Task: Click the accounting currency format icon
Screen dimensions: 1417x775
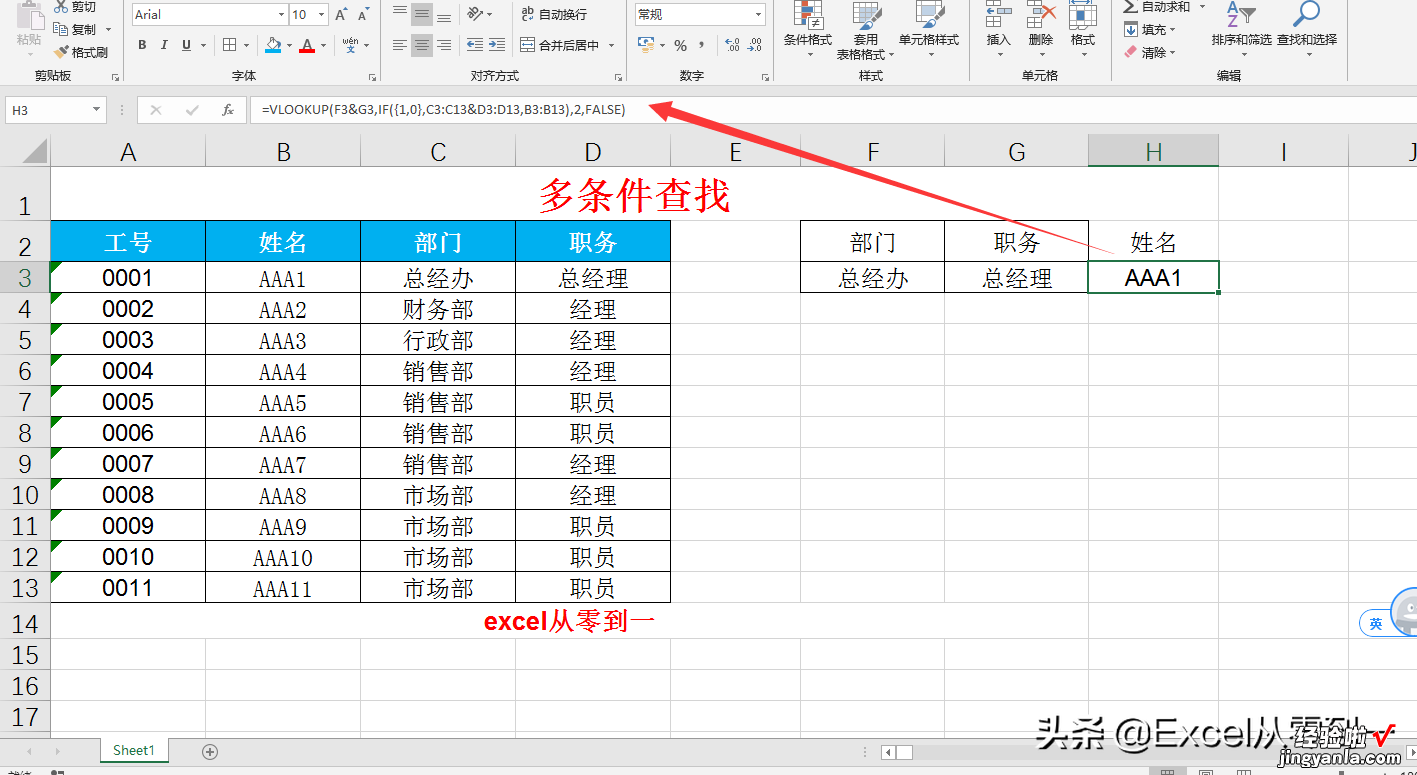Action: click(x=645, y=45)
